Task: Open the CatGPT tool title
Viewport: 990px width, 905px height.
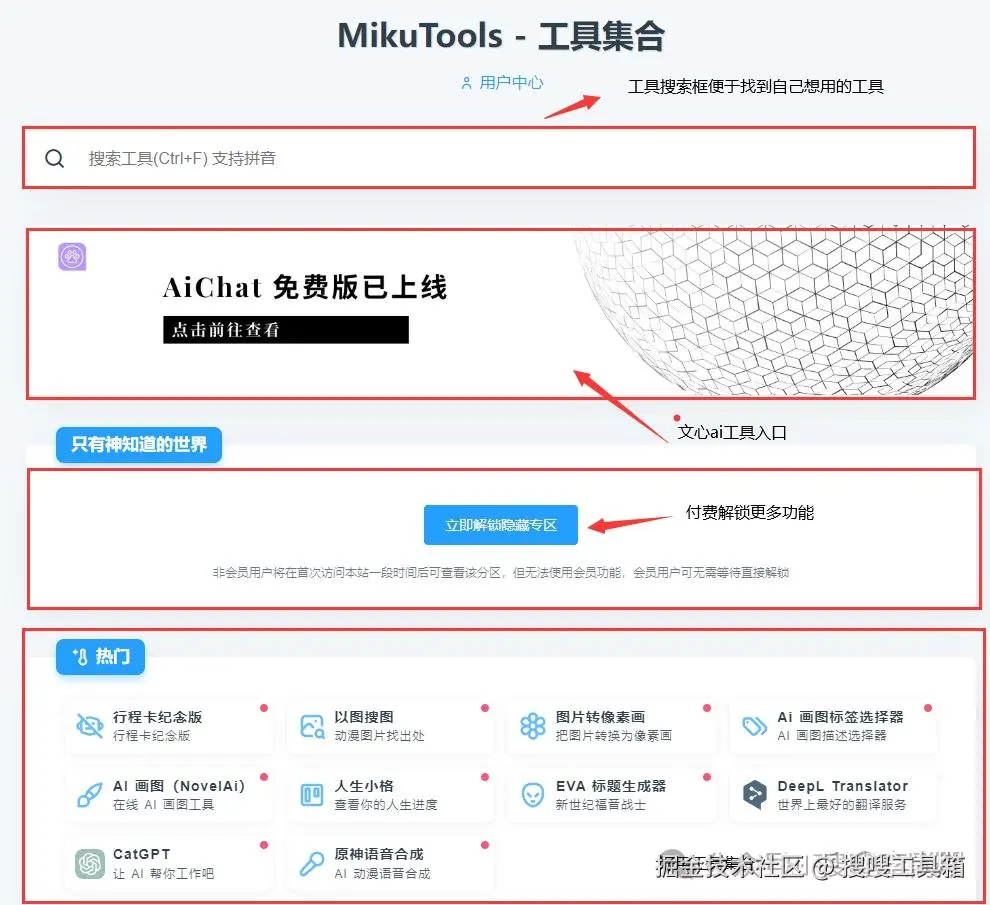Action: [141, 854]
